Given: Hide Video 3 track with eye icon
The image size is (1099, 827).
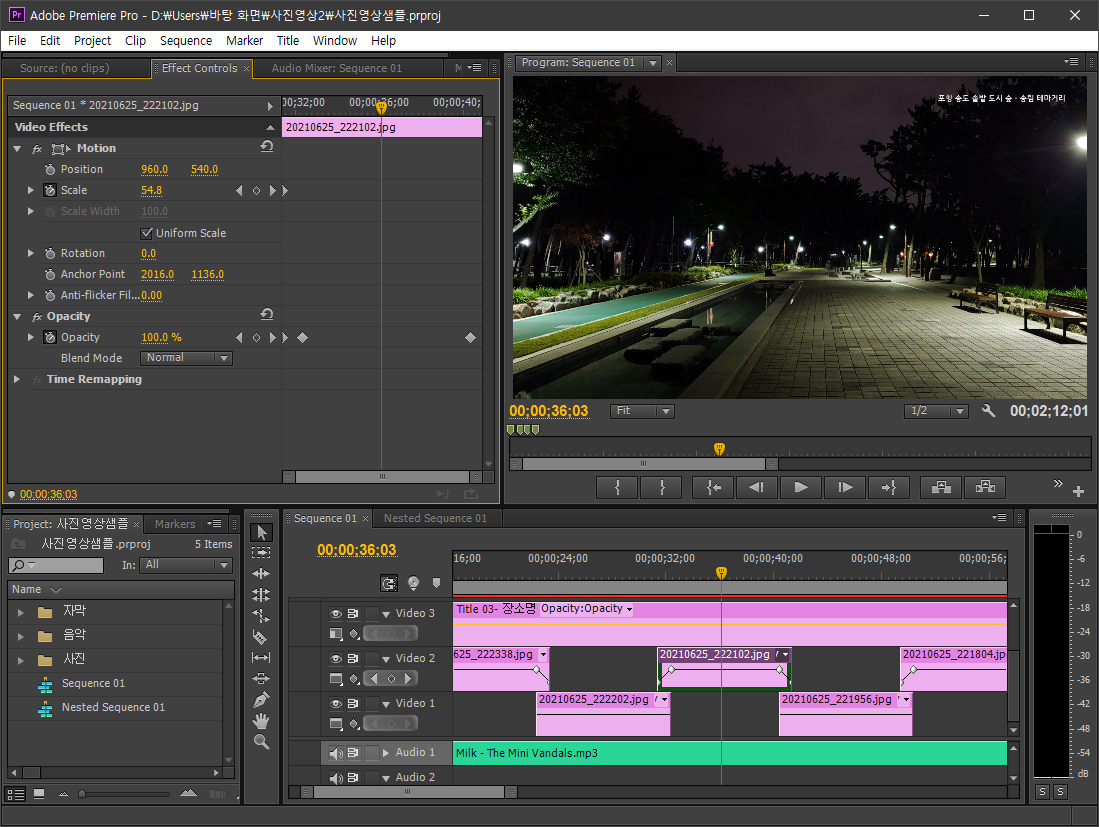Looking at the screenshot, I should 336,613.
